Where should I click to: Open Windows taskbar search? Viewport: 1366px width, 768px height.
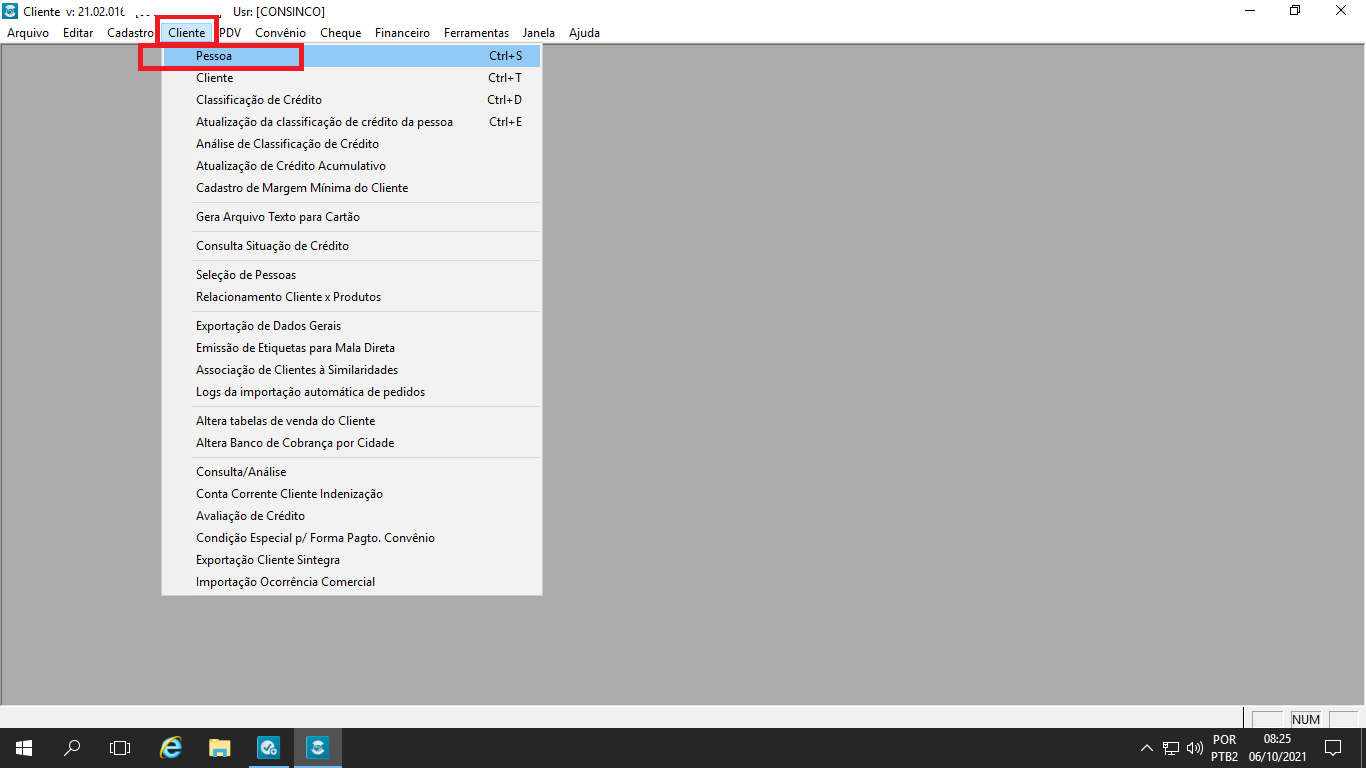click(x=73, y=747)
